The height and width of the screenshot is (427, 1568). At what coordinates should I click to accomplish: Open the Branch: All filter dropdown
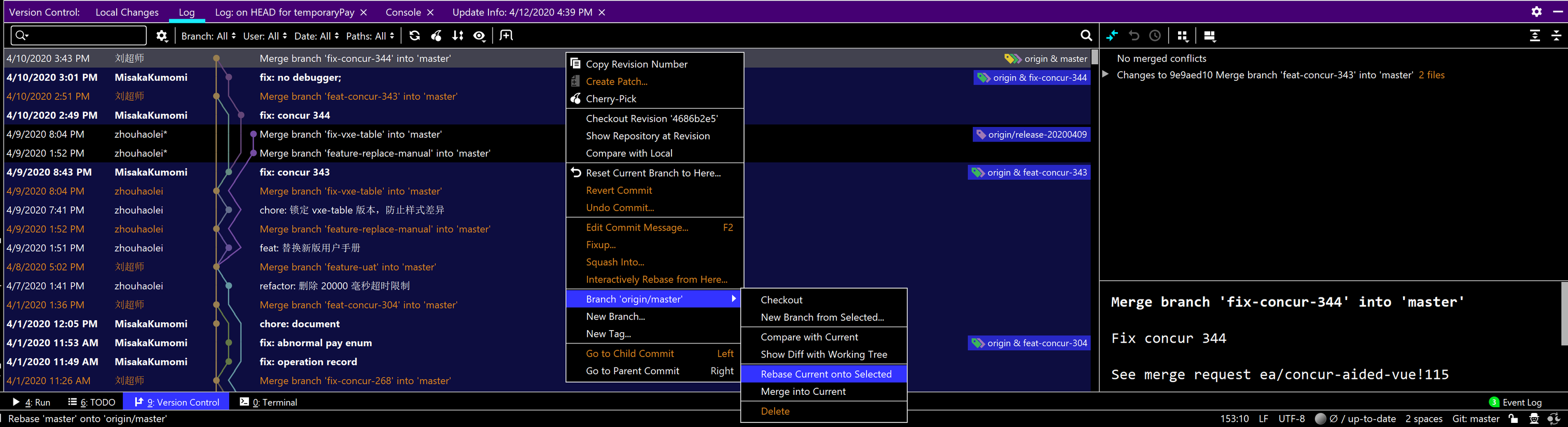click(x=208, y=36)
